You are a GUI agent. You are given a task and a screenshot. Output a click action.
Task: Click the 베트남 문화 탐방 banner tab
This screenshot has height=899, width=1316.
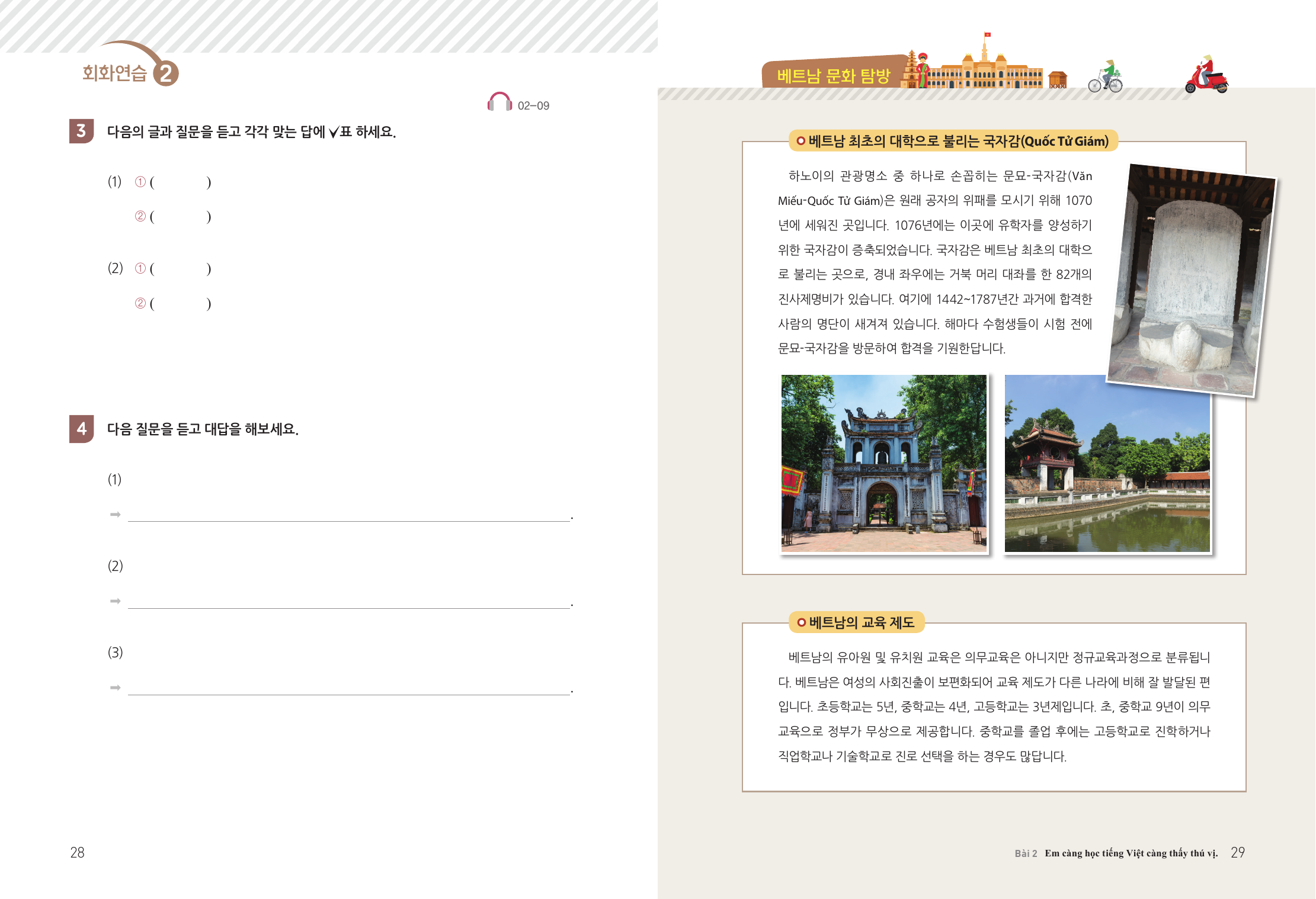[x=833, y=76]
